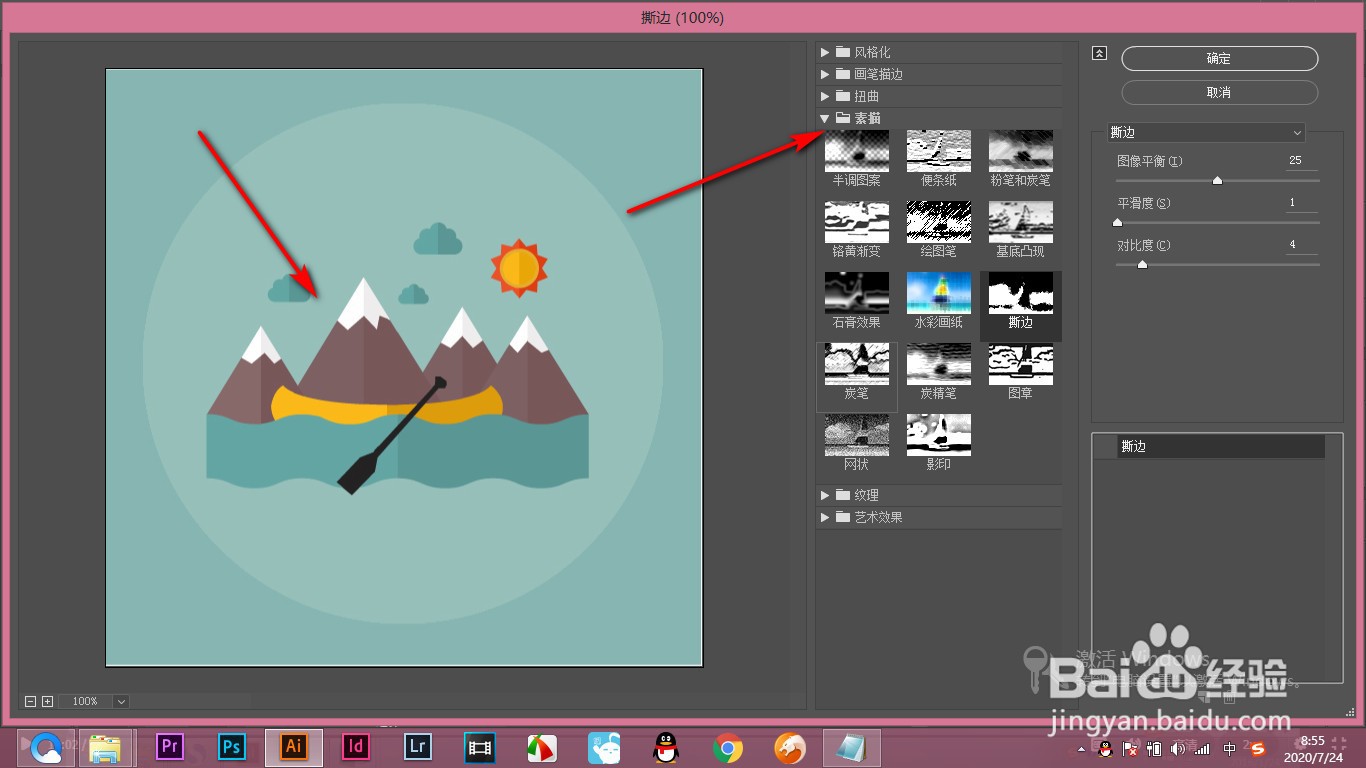Open Google Chrome from the taskbar
The width and height of the screenshot is (1366, 768).
[x=728, y=747]
